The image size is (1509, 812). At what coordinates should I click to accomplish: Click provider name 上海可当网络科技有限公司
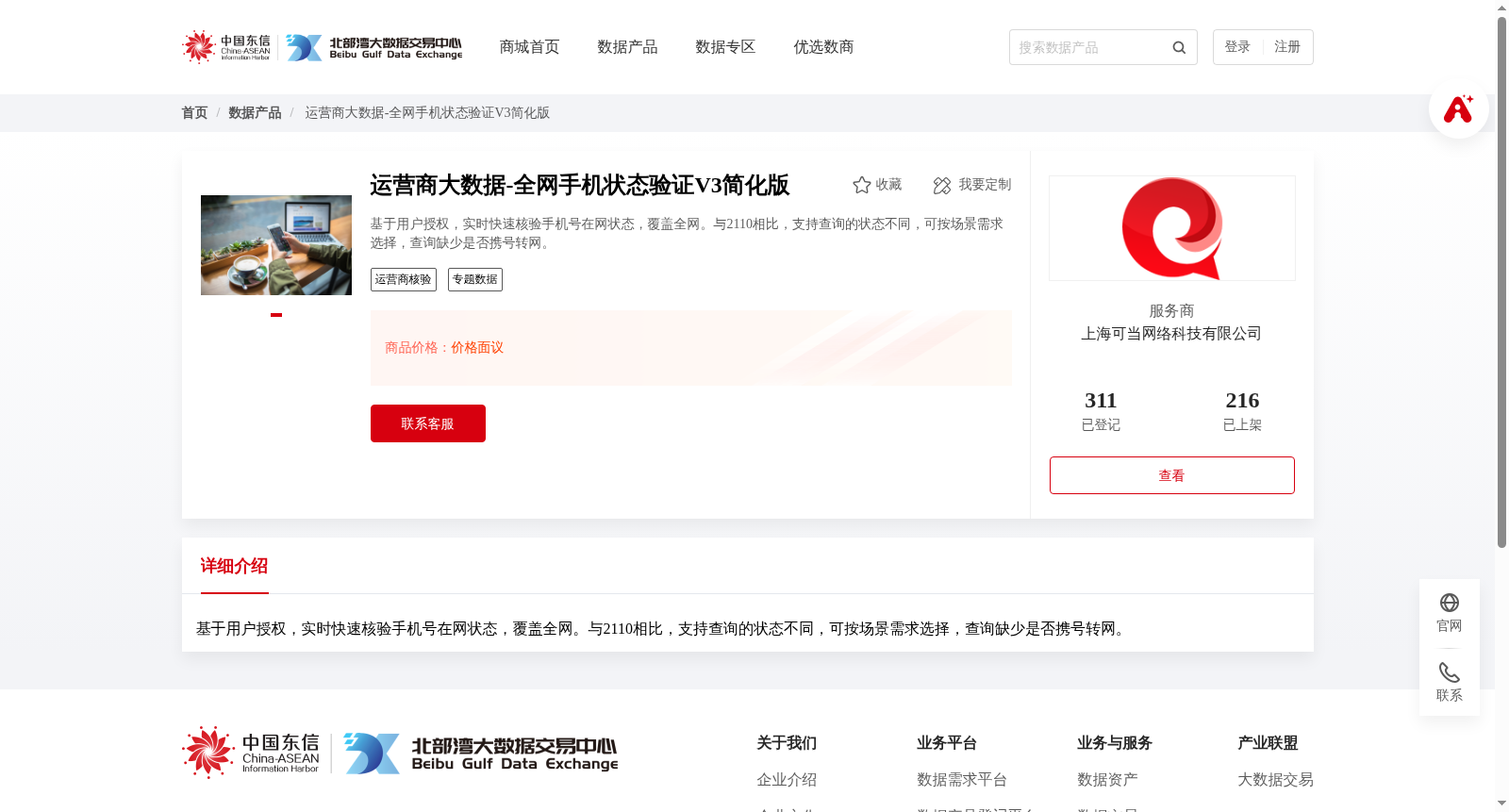(1171, 334)
